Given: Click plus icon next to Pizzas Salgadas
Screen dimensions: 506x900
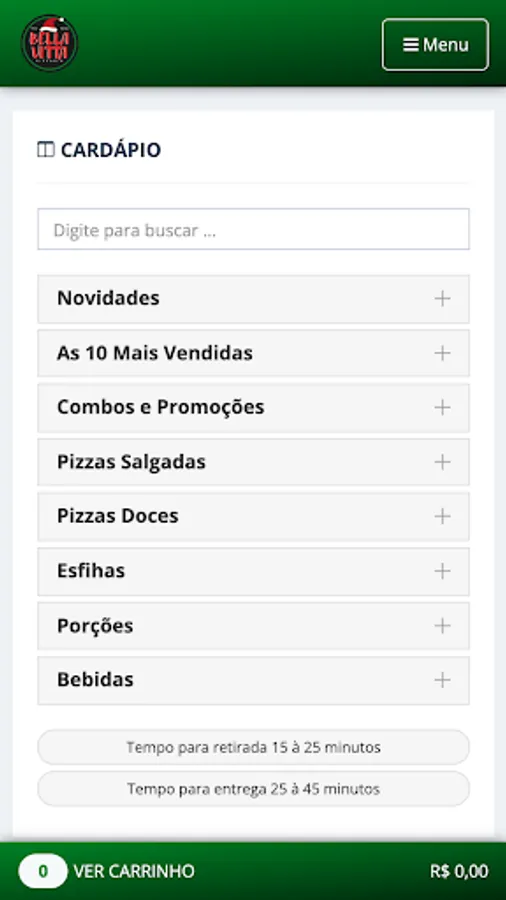Looking at the screenshot, I should tap(442, 462).
